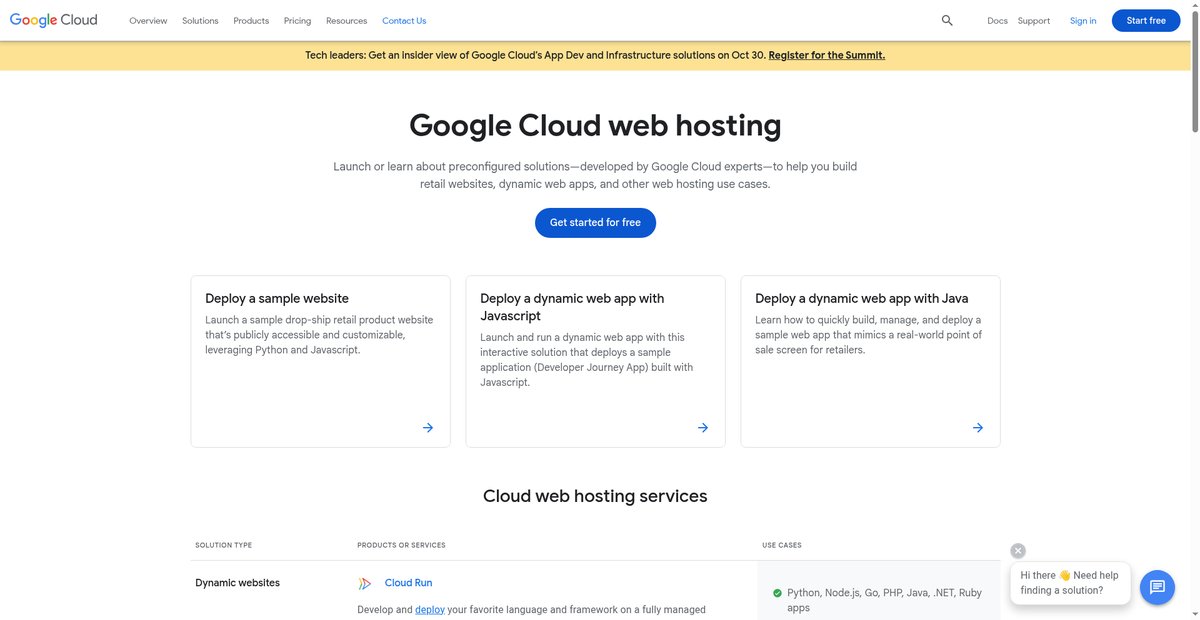
Task: Click Deploy a dynamic web app with Javascript title
Action: pos(572,307)
